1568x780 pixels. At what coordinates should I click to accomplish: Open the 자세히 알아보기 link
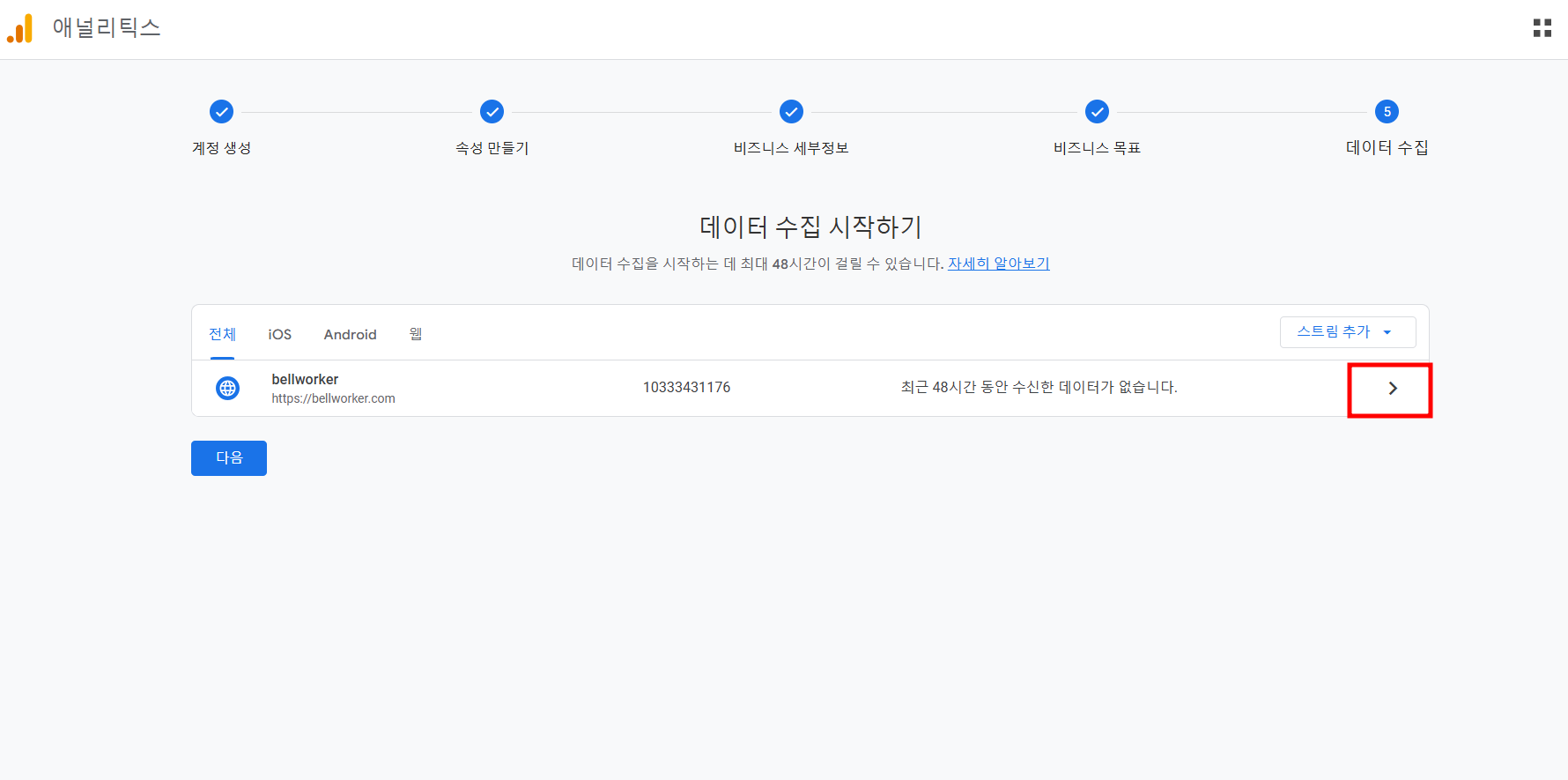[999, 264]
